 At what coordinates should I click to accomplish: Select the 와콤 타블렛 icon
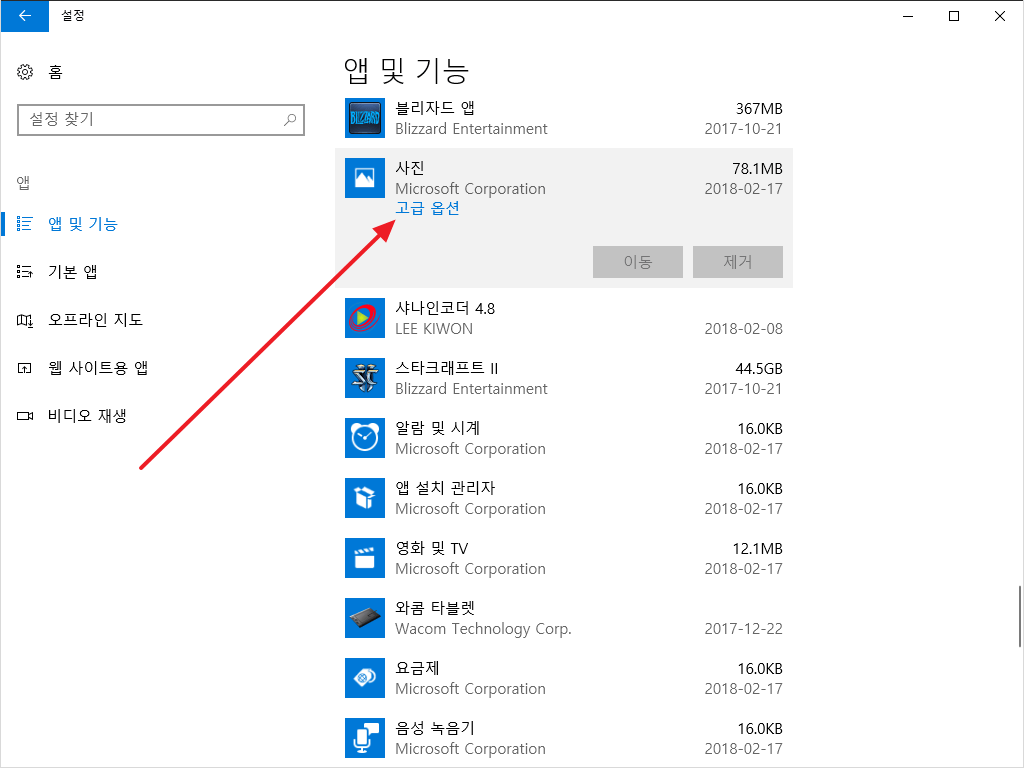click(x=364, y=618)
